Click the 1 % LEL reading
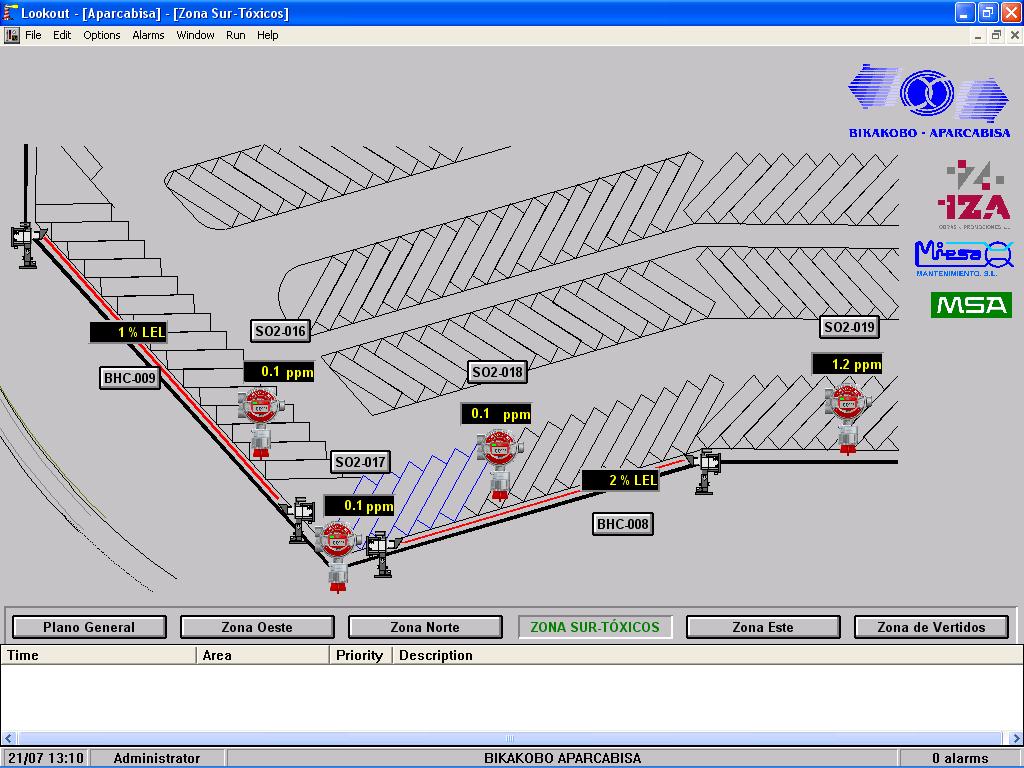Image resolution: width=1024 pixels, height=768 pixels. pyautogui.click(x=129, y=332)
